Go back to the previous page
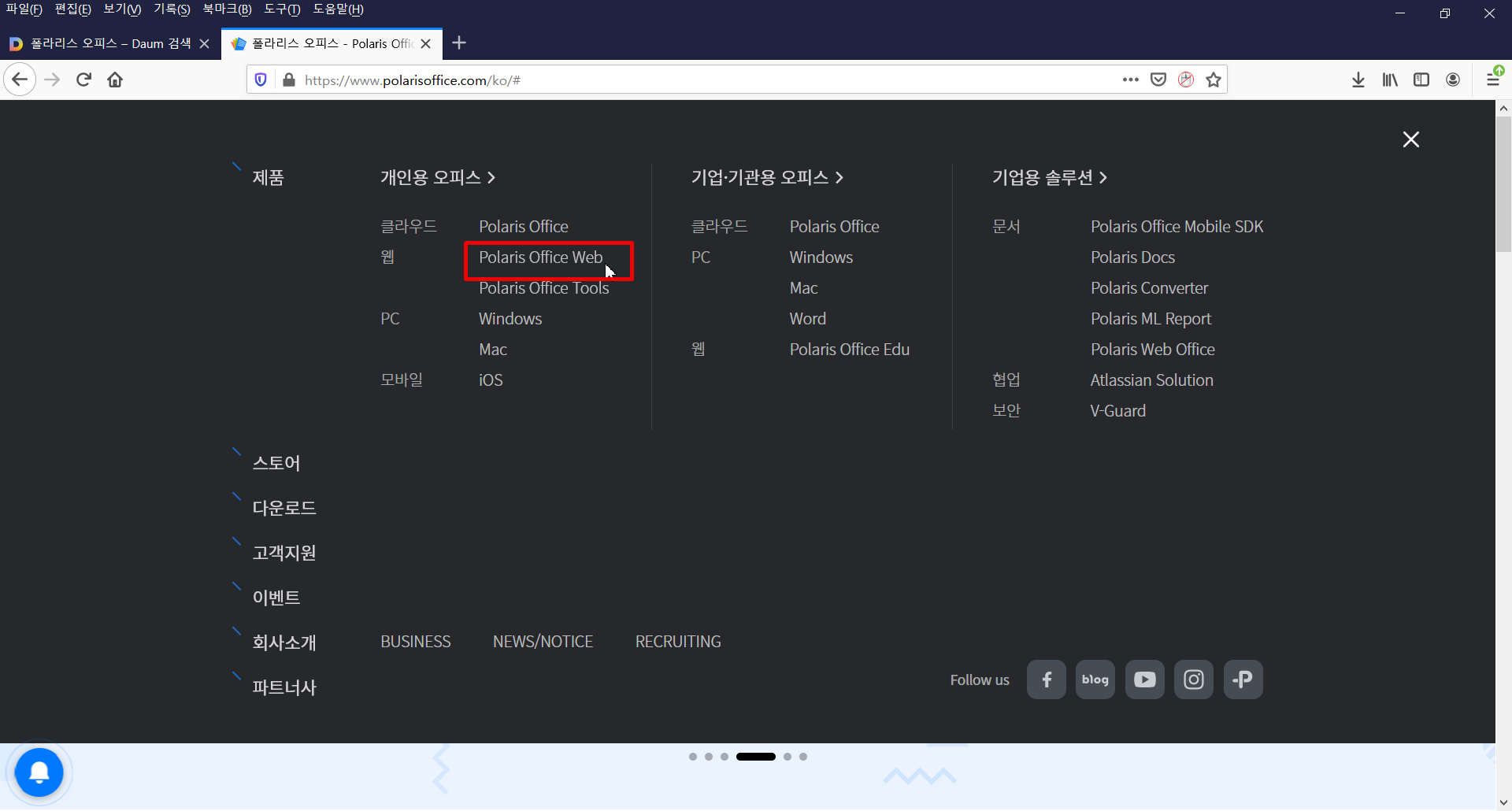This screenshot has height=811, width=1512. point(20,80)
